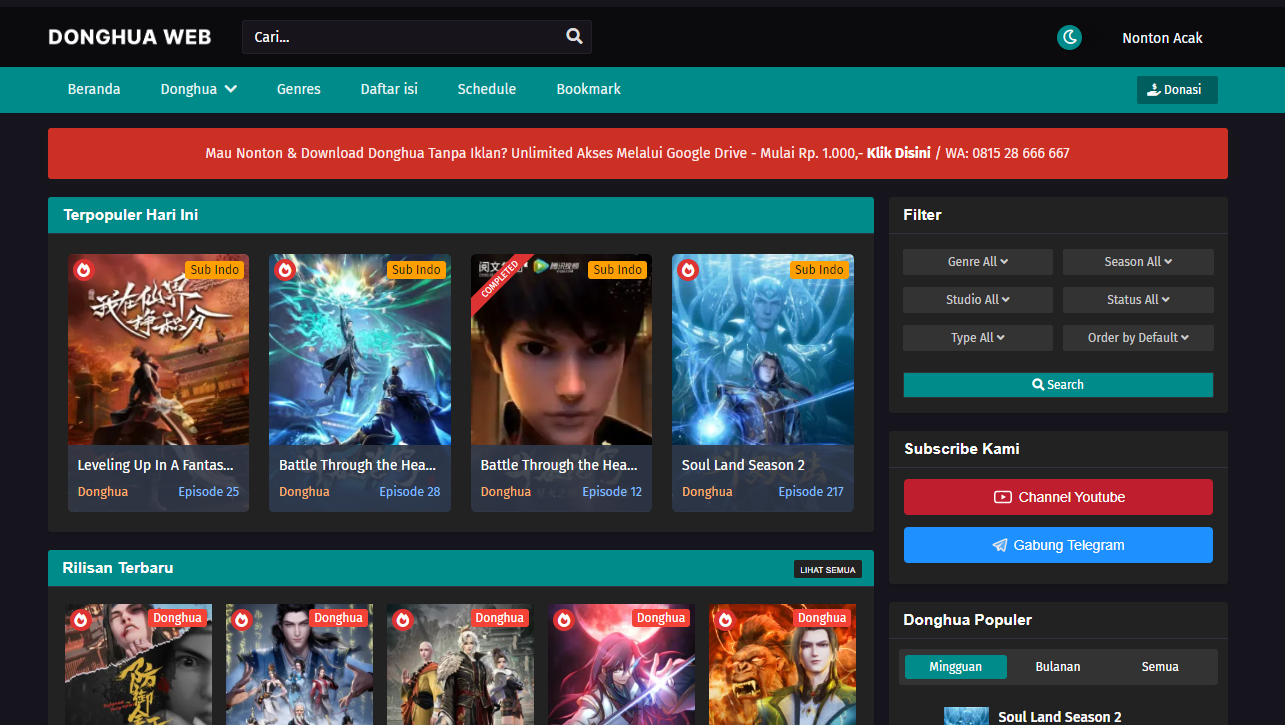
Task: Click the Terpopuler Hari Ini heading
Action: click(x=131, y=215)
